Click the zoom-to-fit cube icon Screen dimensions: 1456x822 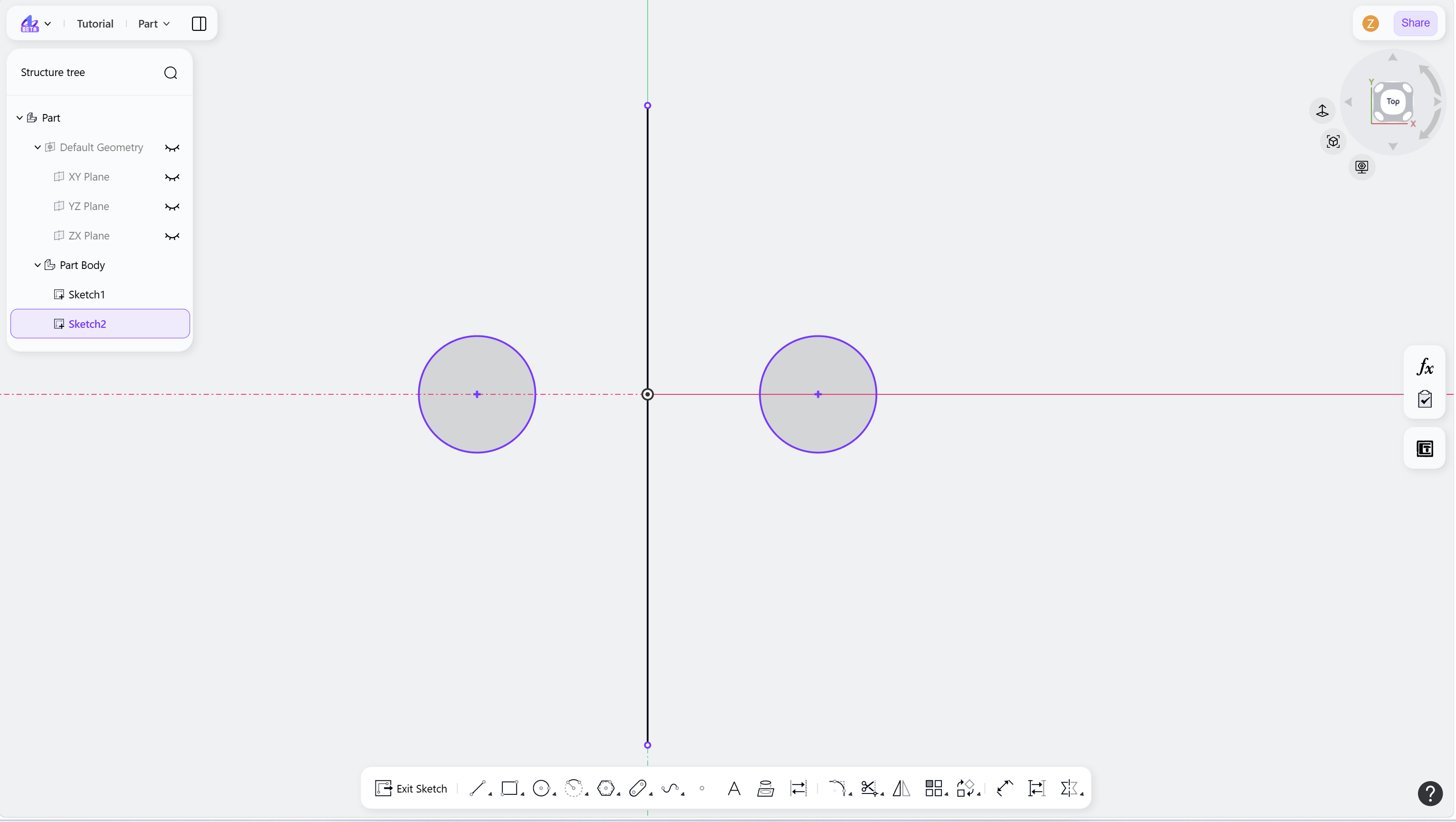(1333, 141)
